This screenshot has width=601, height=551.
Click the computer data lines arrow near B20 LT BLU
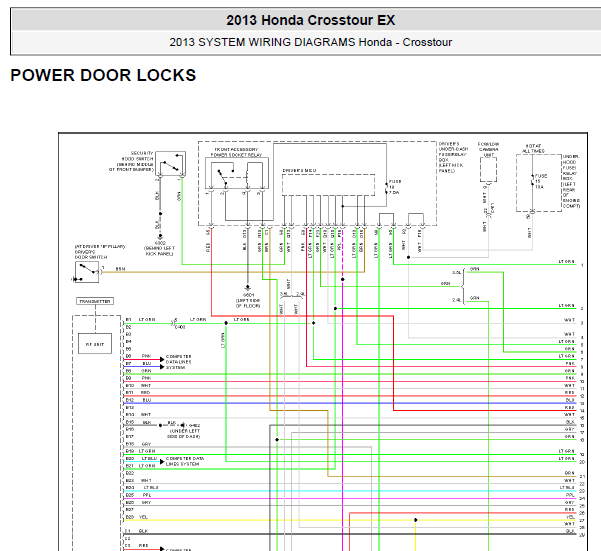click(x=162, y=461)
